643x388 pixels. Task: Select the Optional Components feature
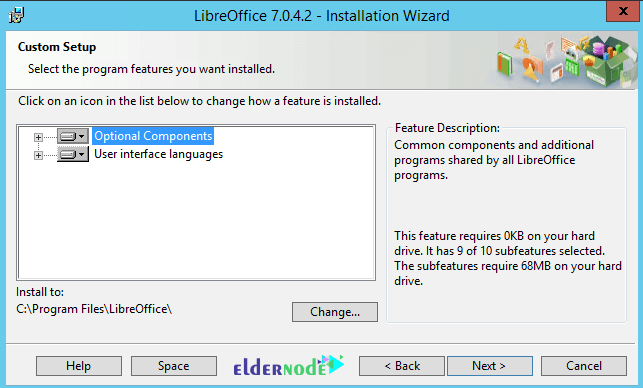point(153,136)
